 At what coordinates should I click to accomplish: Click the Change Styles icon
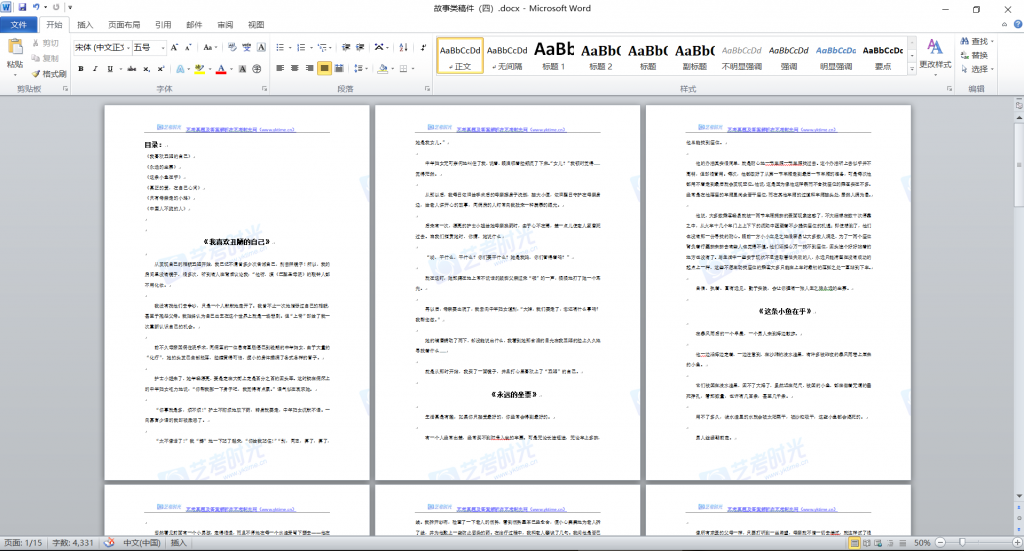[936, 52]
